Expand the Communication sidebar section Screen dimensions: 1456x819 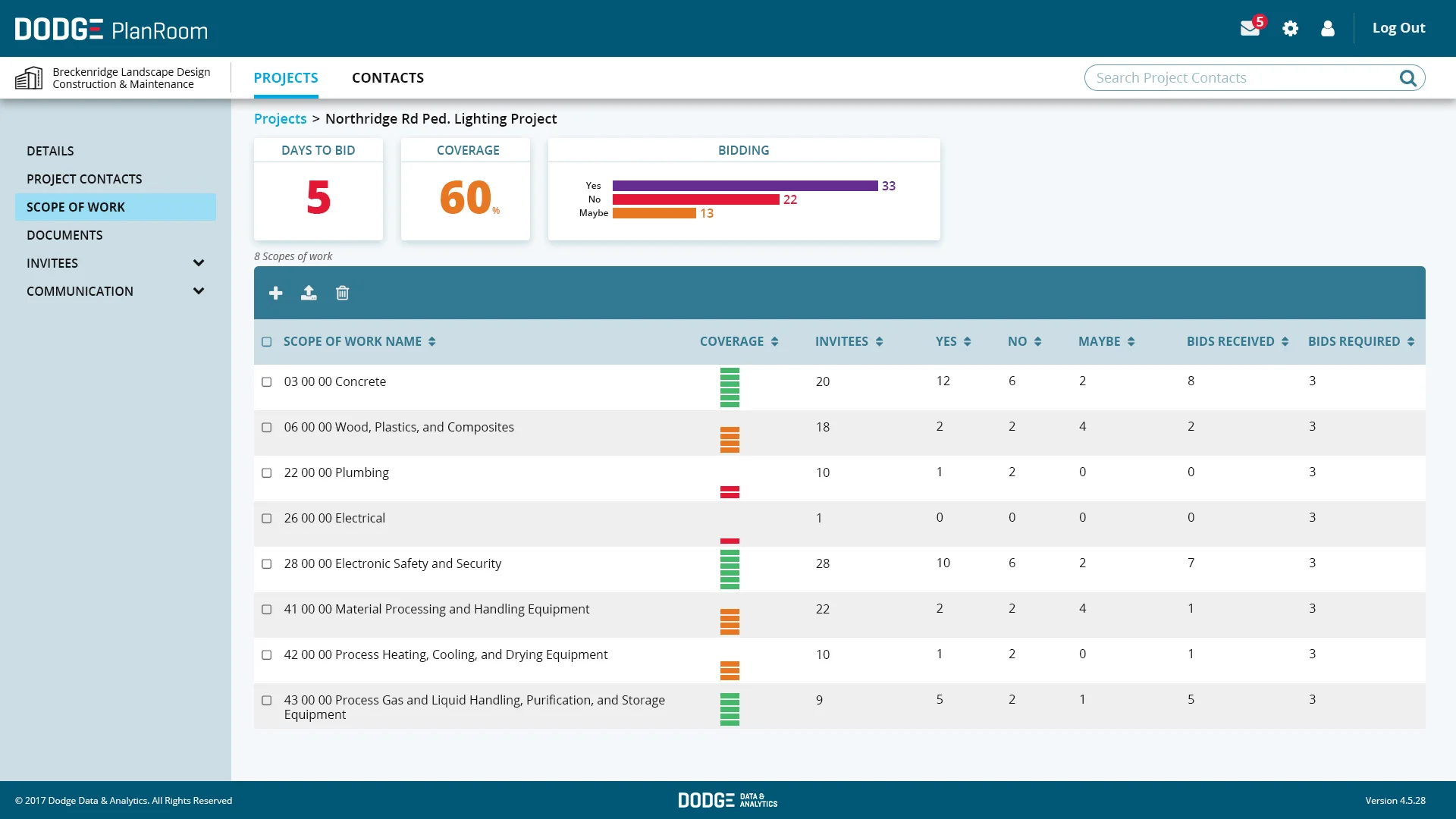pyautogui.click(x=199, y=291)
